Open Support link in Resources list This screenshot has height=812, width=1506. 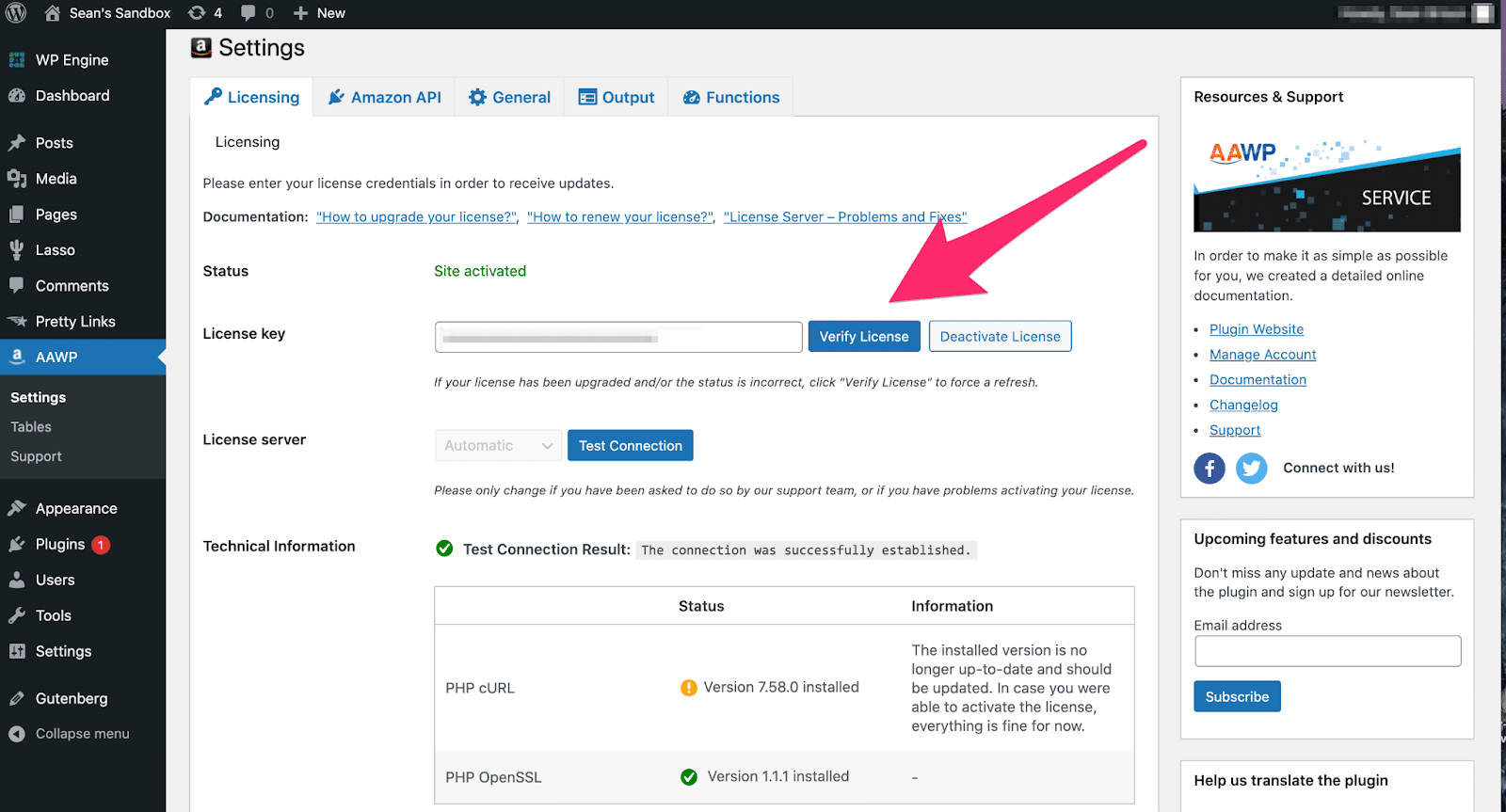pos(1235,431)
